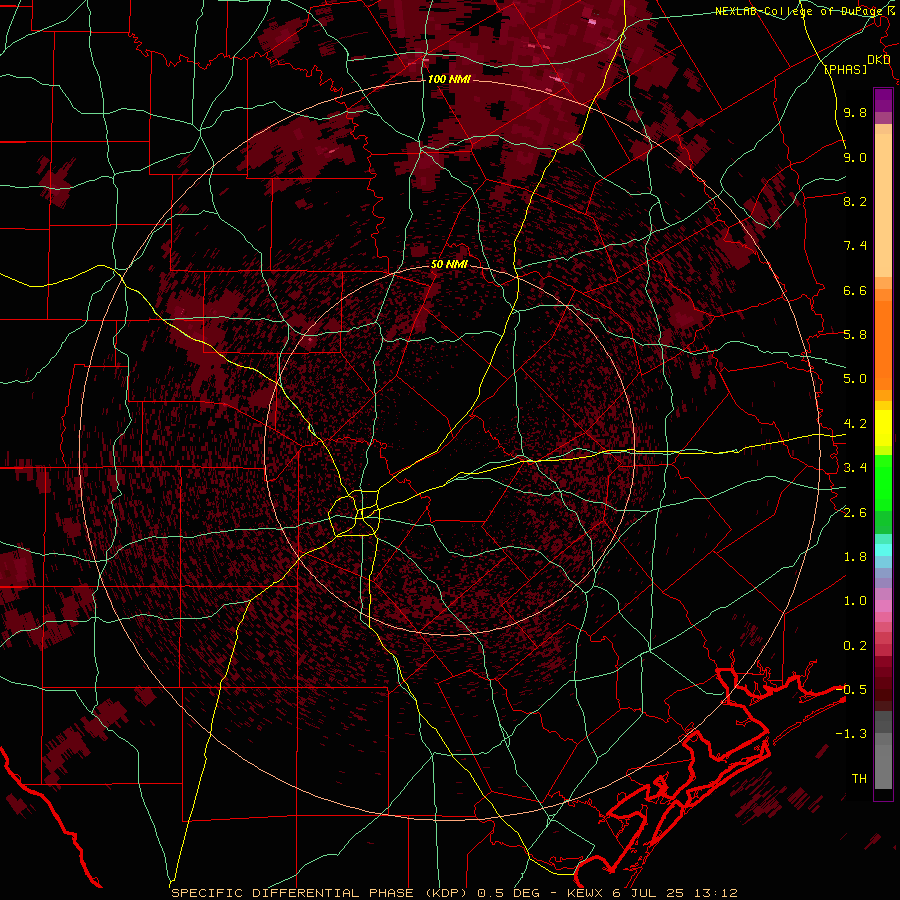Screen dimensions: 900x900
Task: Click the 2.6 value on the scale
Action: [855, 513]
